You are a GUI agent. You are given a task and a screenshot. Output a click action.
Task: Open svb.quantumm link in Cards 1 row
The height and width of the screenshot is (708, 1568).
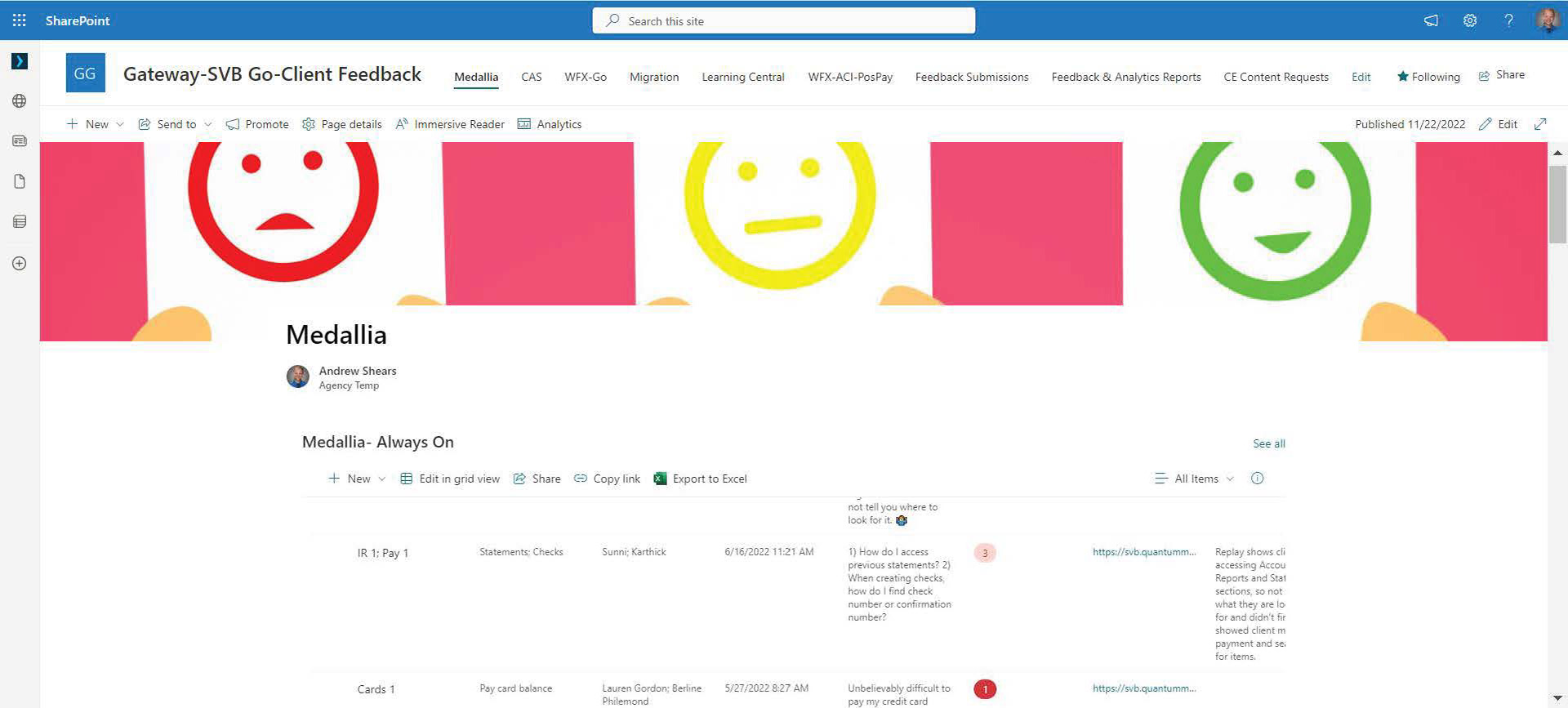coord(1144,688)
